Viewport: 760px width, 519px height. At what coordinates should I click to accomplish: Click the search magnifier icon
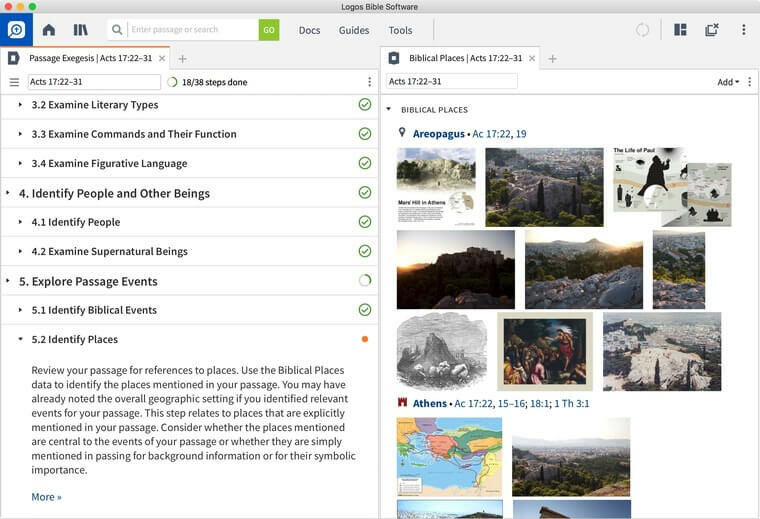point(117,30)
